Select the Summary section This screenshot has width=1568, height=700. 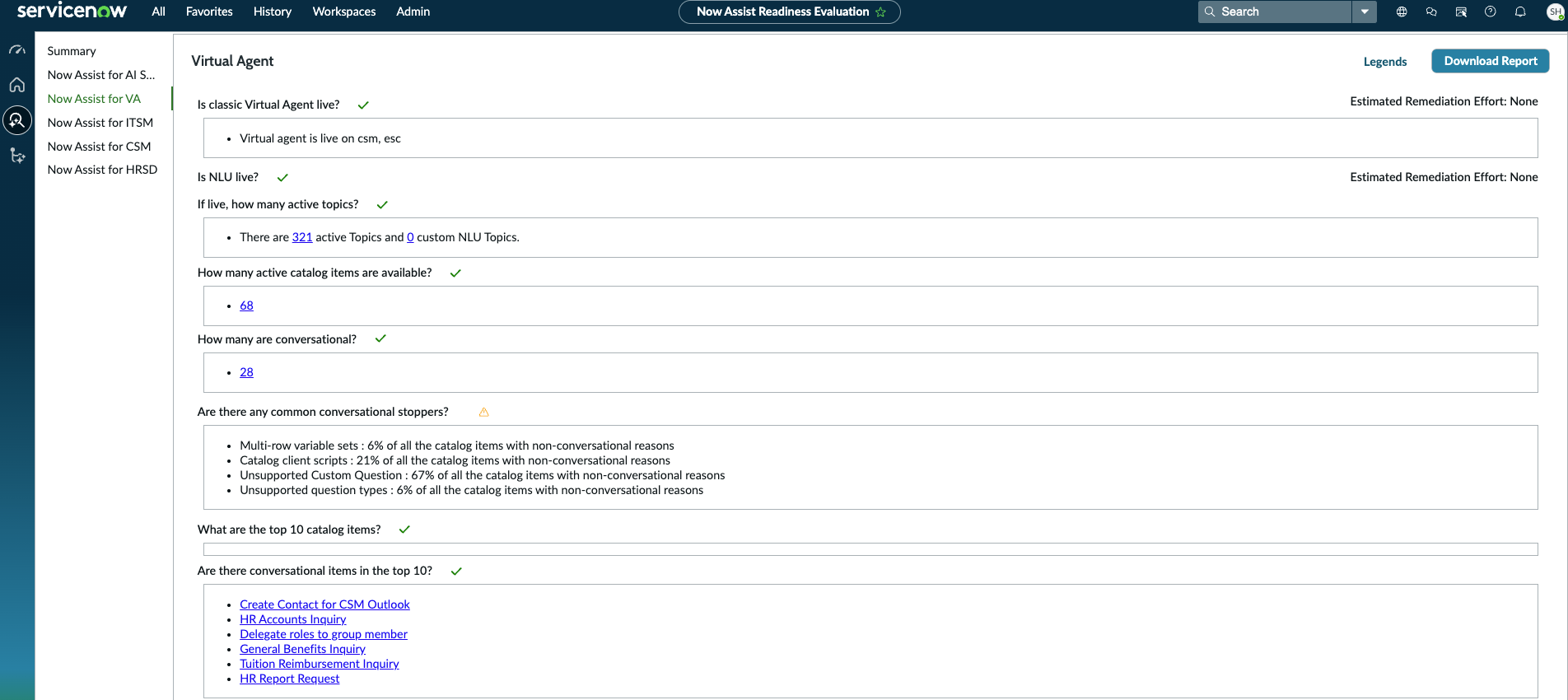(72, 51)
